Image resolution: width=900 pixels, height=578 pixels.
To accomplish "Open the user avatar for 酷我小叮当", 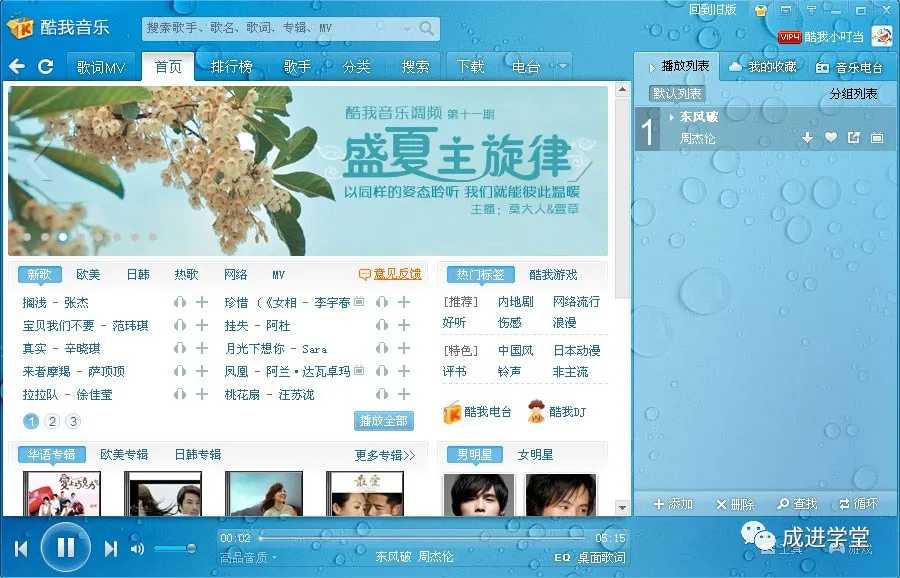I will tap(882, 36).
